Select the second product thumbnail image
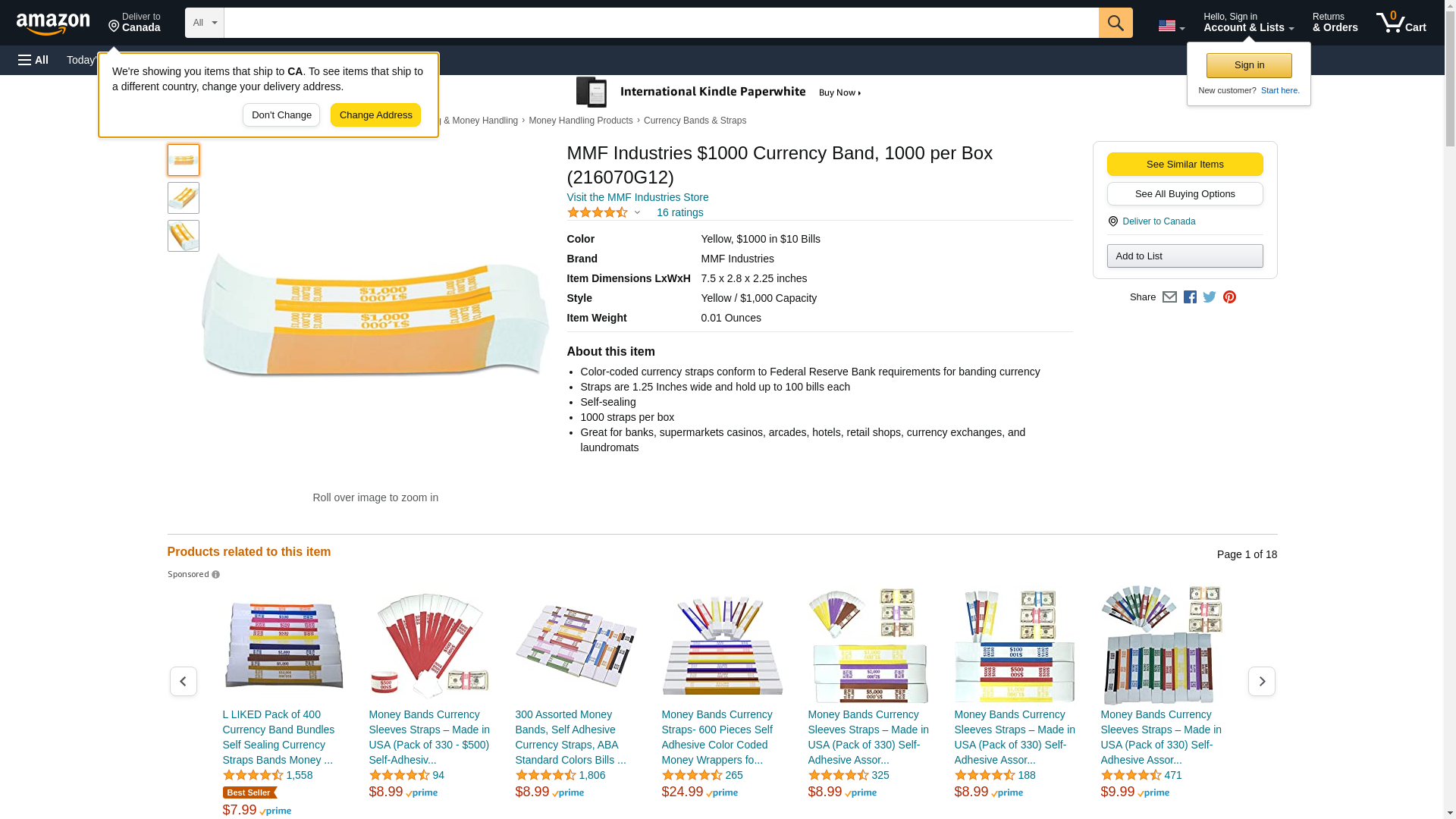1456x819 pixels. [x=184, y=198]
